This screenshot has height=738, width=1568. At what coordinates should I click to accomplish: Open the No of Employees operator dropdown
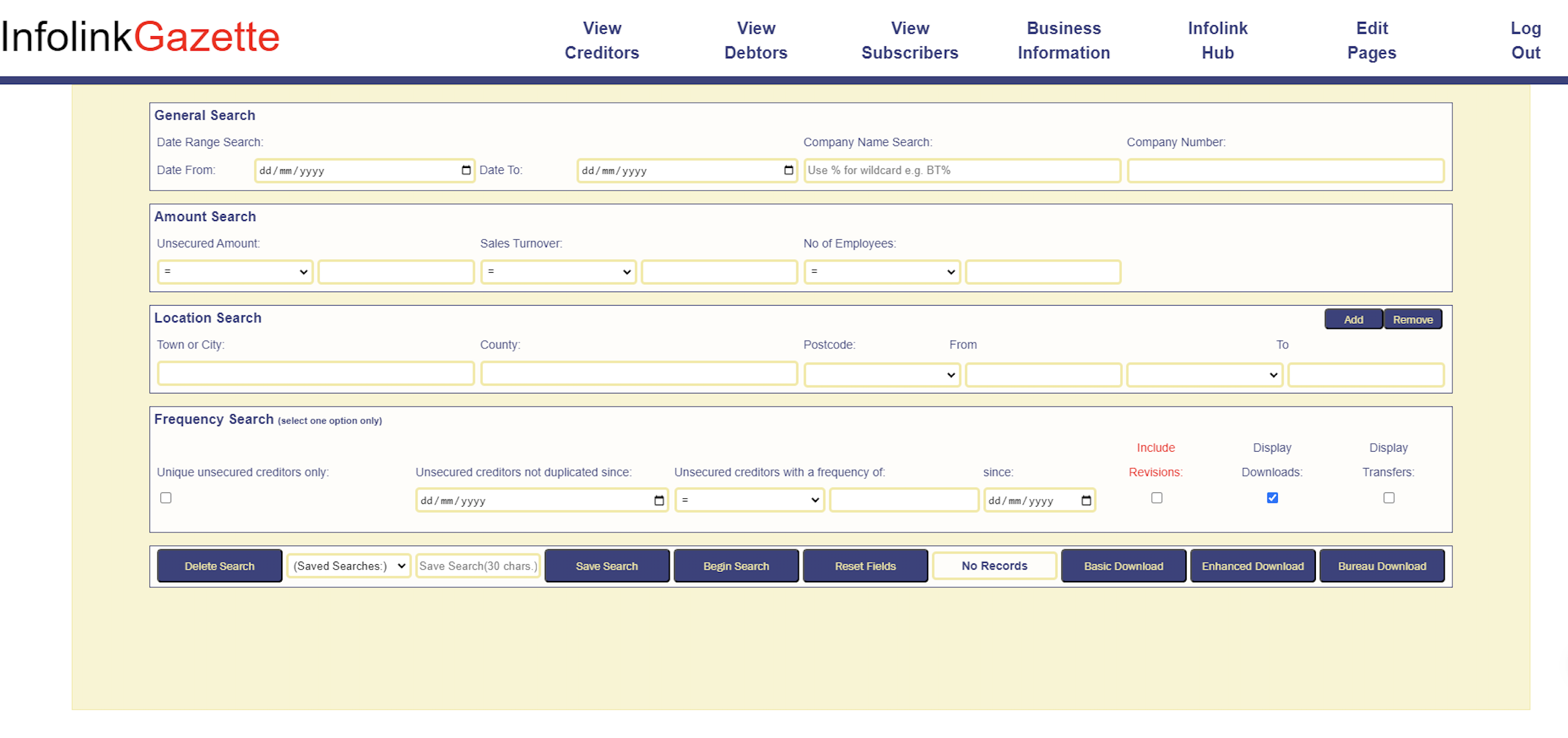pos(882,272)
